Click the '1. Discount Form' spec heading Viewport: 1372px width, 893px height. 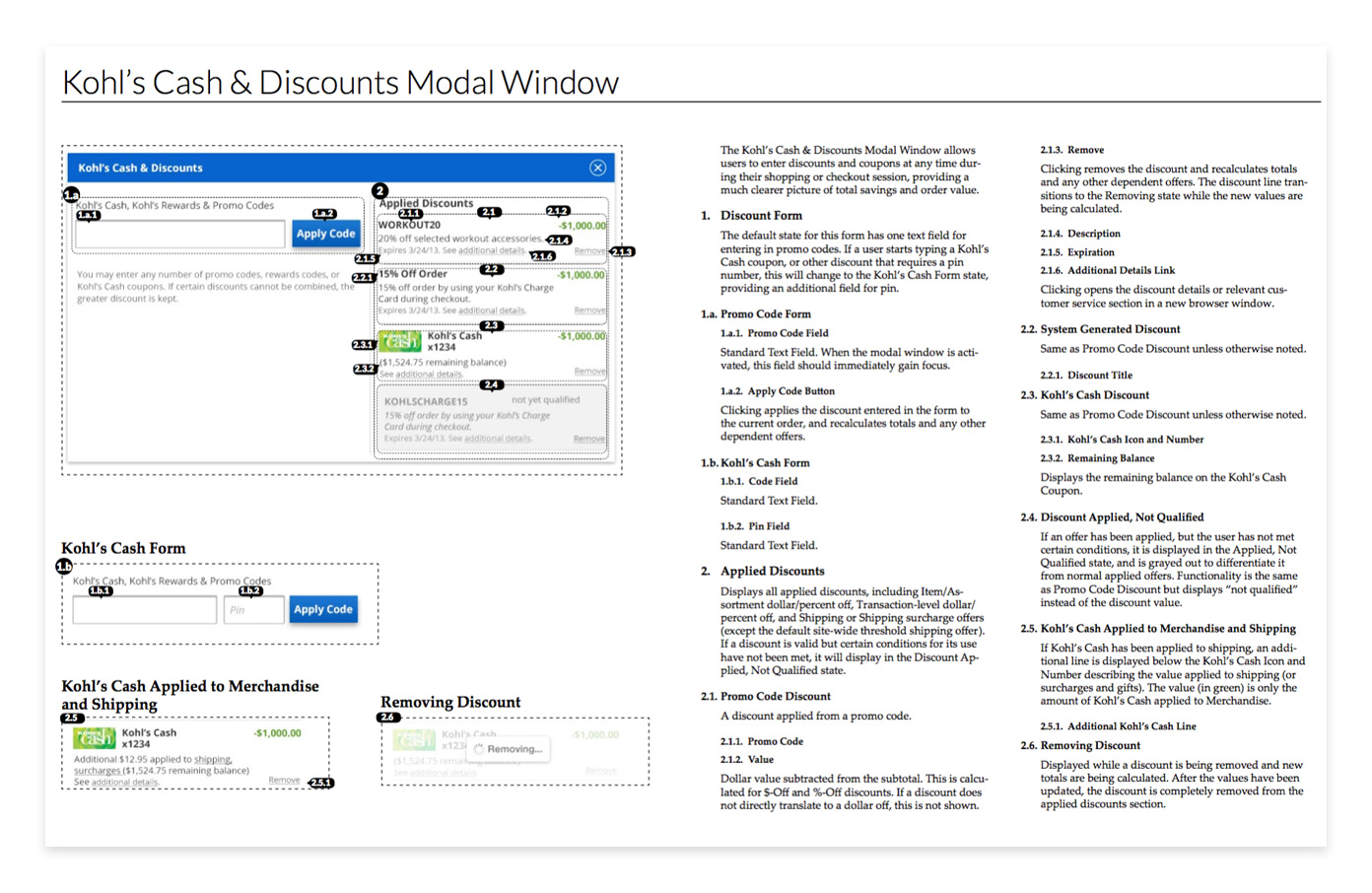(x=751, y=215)
